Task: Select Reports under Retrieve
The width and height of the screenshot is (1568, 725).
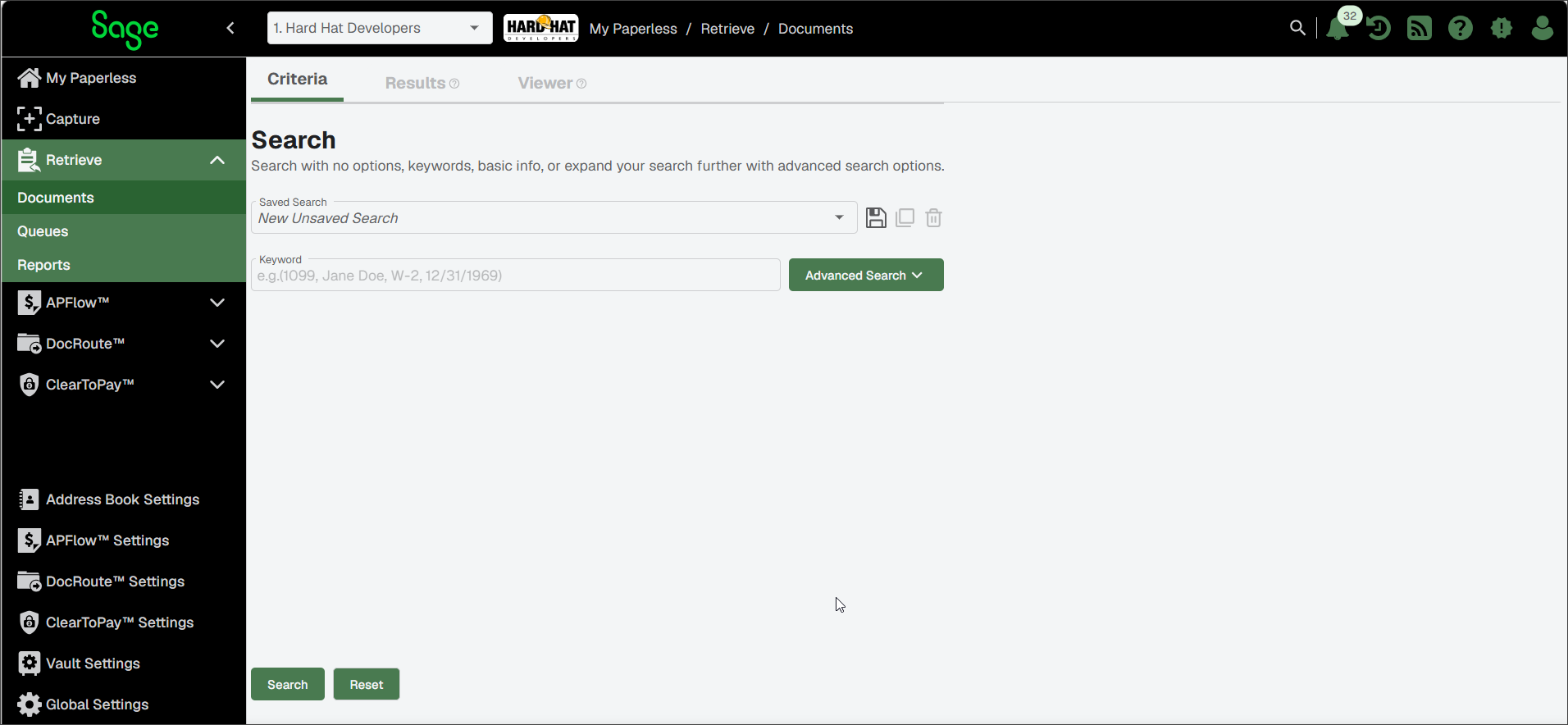Action: pos(123,265)
